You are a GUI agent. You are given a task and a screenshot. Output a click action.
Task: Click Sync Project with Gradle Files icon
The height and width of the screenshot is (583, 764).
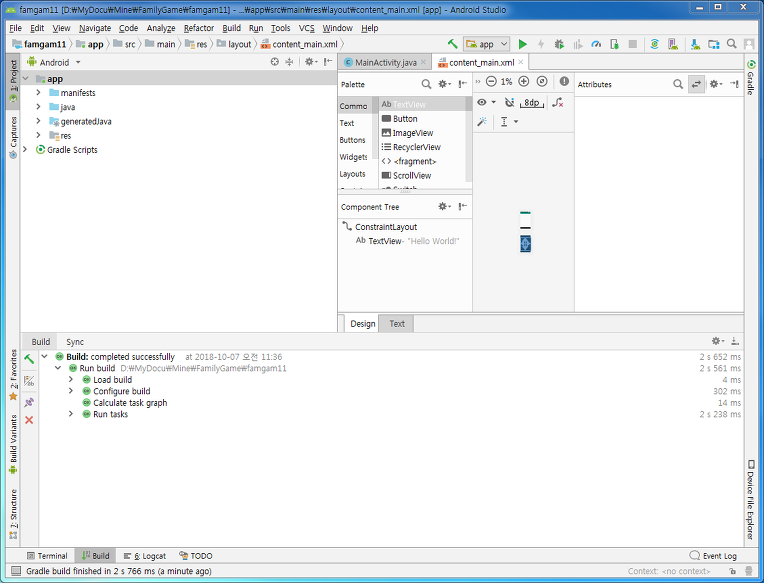(654, 44)
